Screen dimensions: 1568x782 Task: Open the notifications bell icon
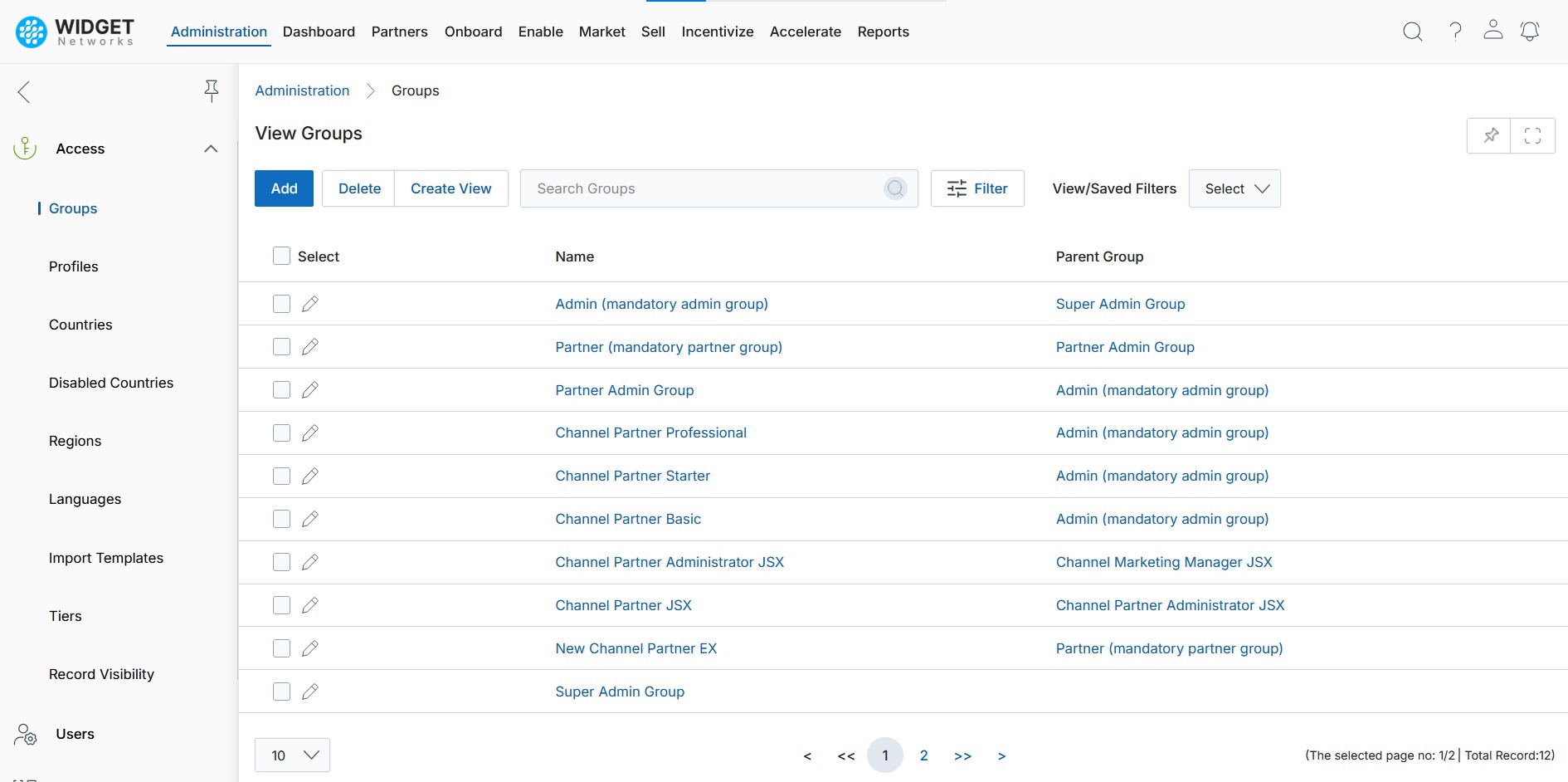1529,32
